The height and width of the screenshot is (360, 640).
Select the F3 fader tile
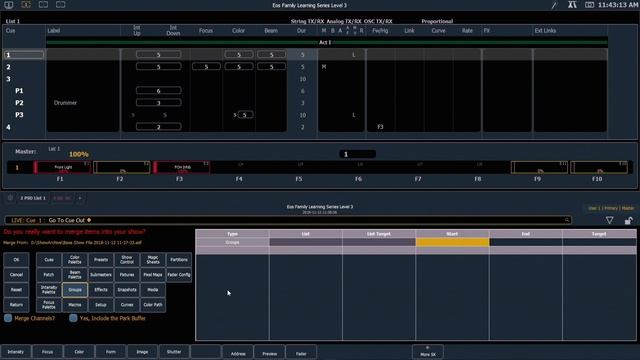coord(182,167)
